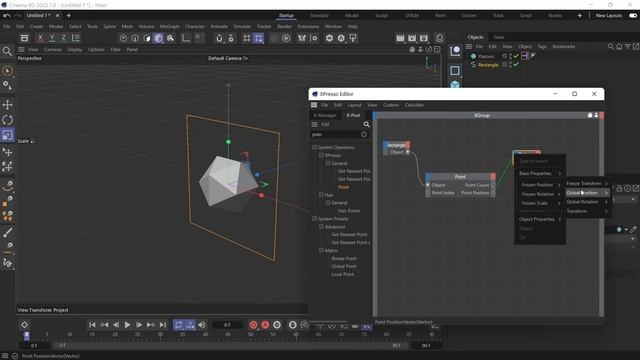Switch to the Model layout tab

click(x=351, y=16)
